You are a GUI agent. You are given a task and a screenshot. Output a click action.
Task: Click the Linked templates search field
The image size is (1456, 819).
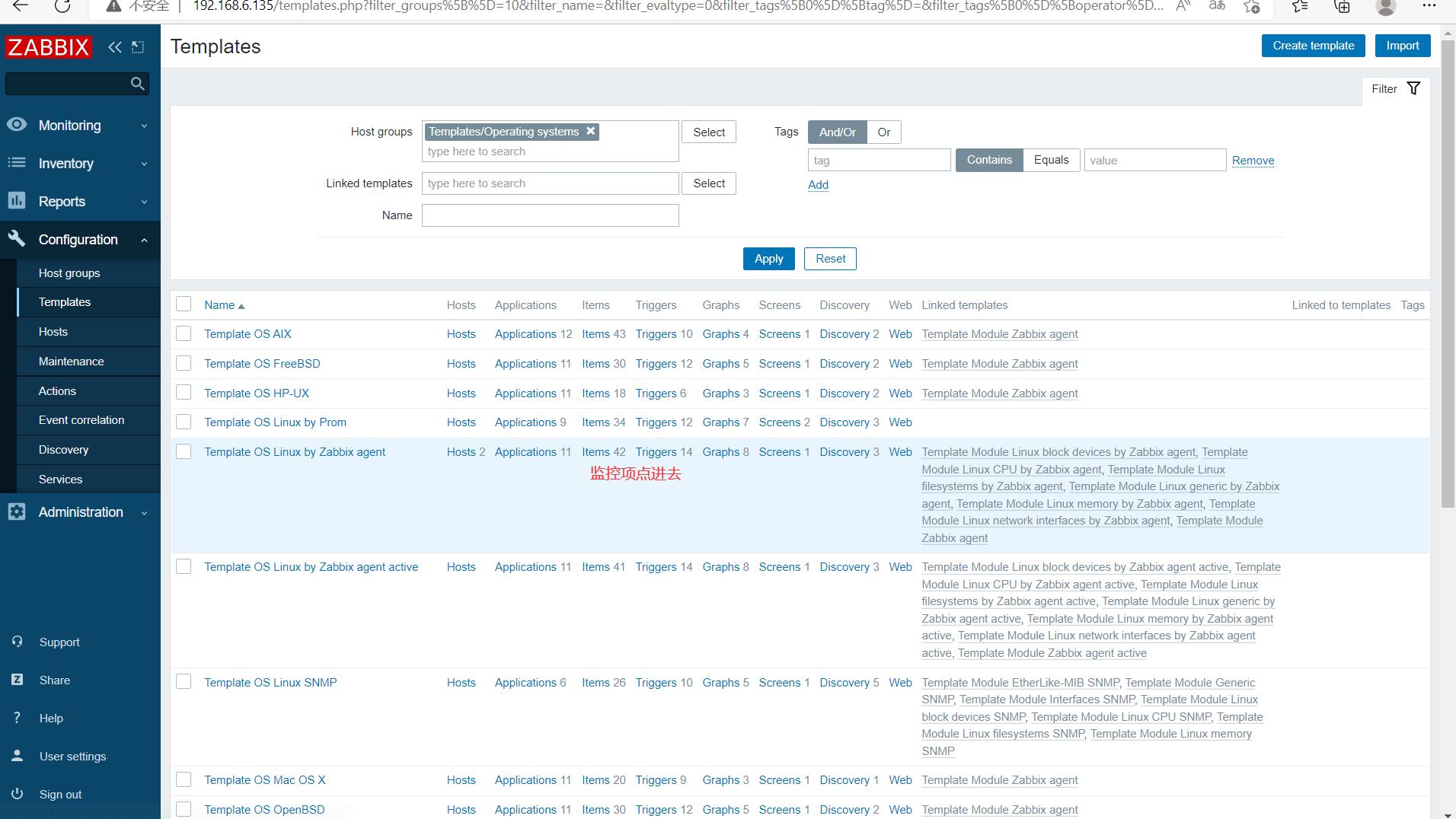click(x=550, y=183)
